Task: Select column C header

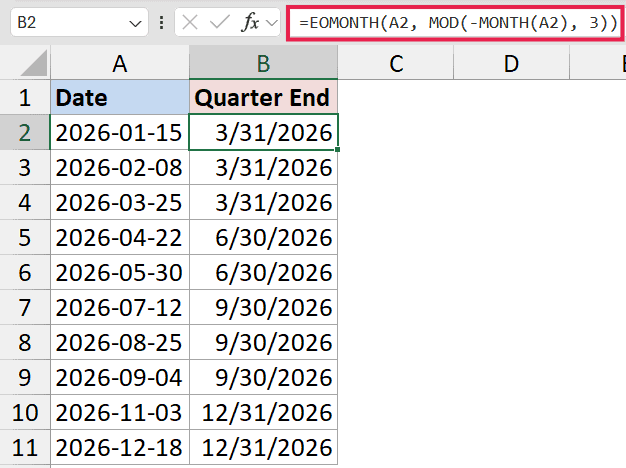Action: (x=396, y=63)
